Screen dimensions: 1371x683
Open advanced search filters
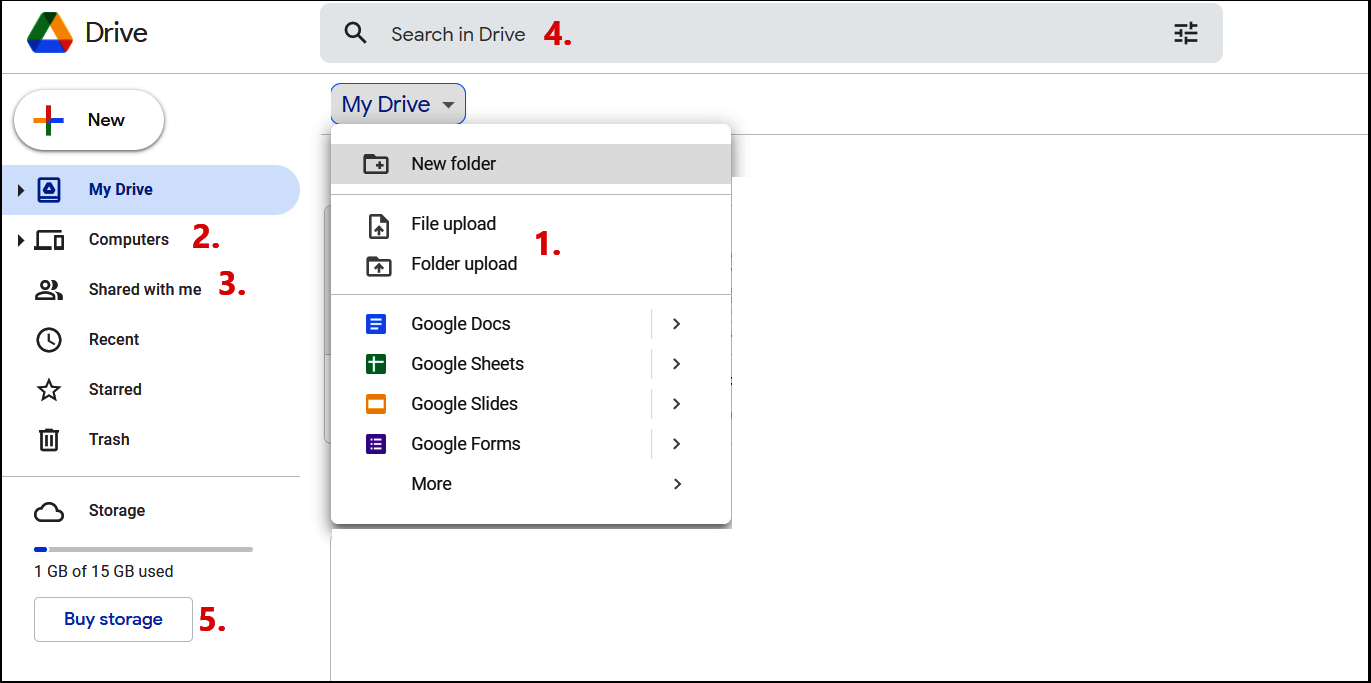pos(1185,32)
